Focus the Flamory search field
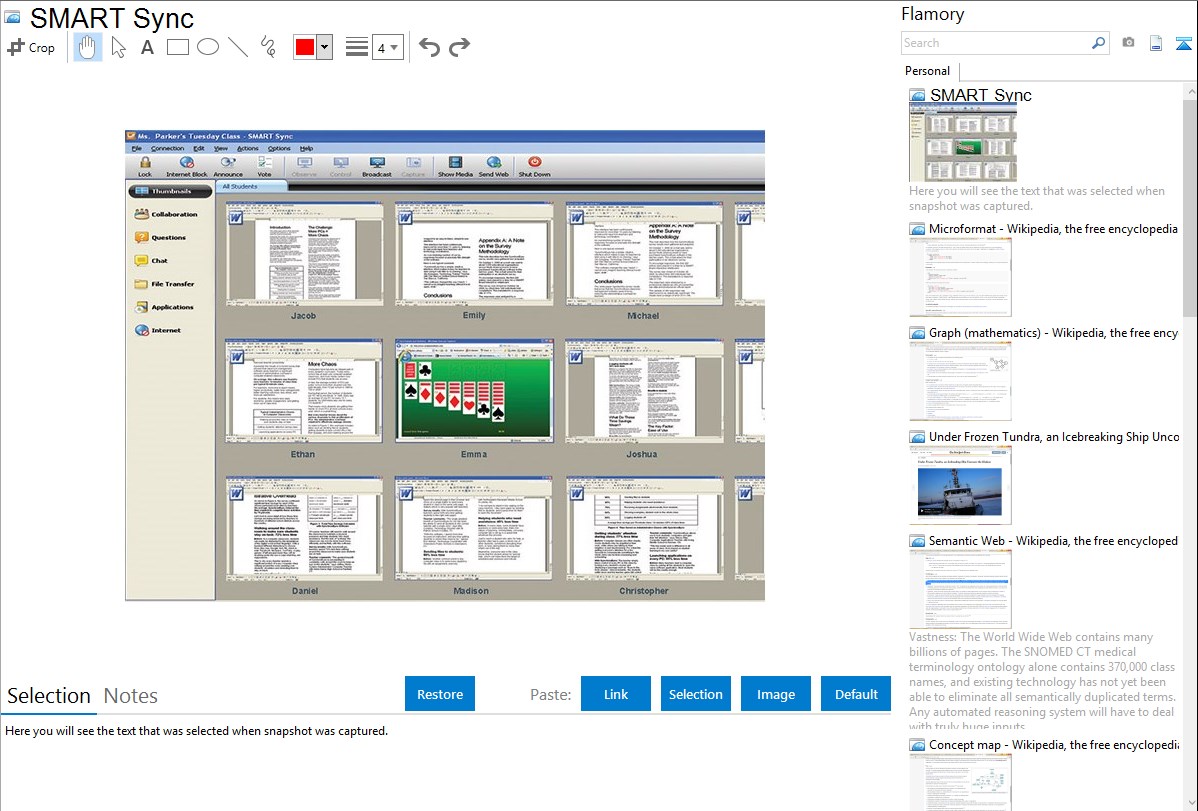This screenshot has height=811, width=1198. click(x=996, y=43)
